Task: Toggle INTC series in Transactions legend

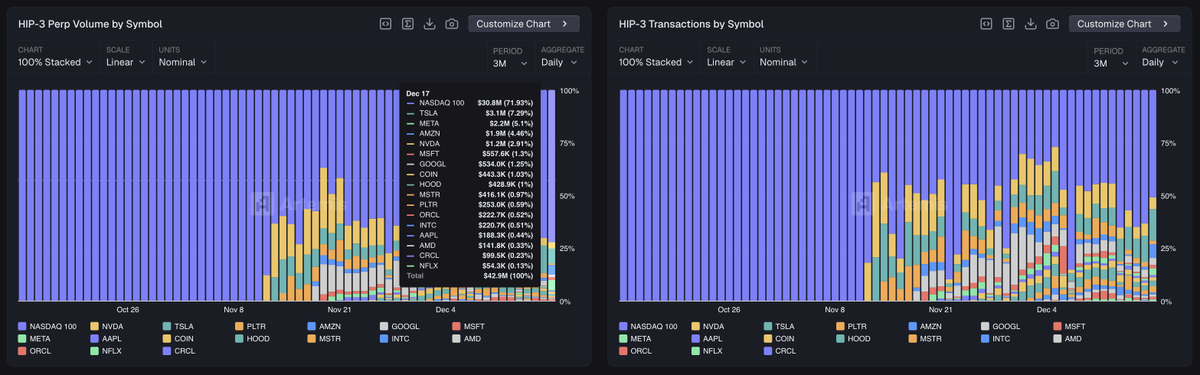Action: click(x=995, y=339)
